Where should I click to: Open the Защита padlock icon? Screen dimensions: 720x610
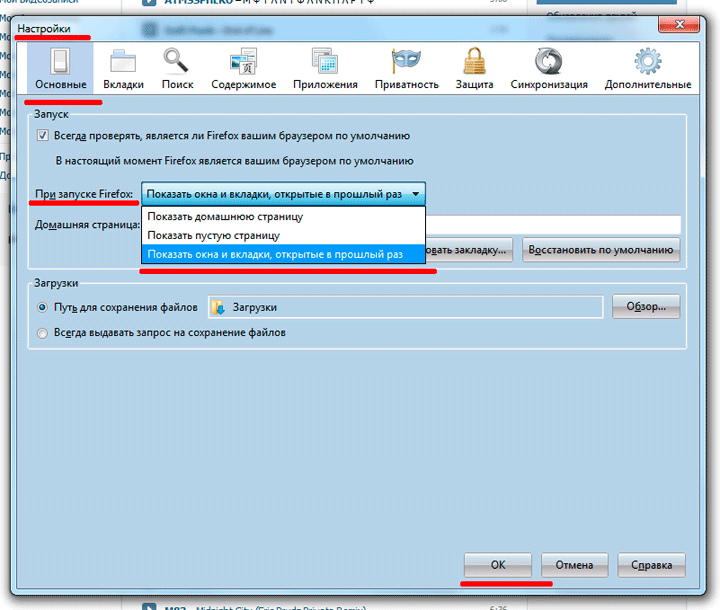[474, 61]
